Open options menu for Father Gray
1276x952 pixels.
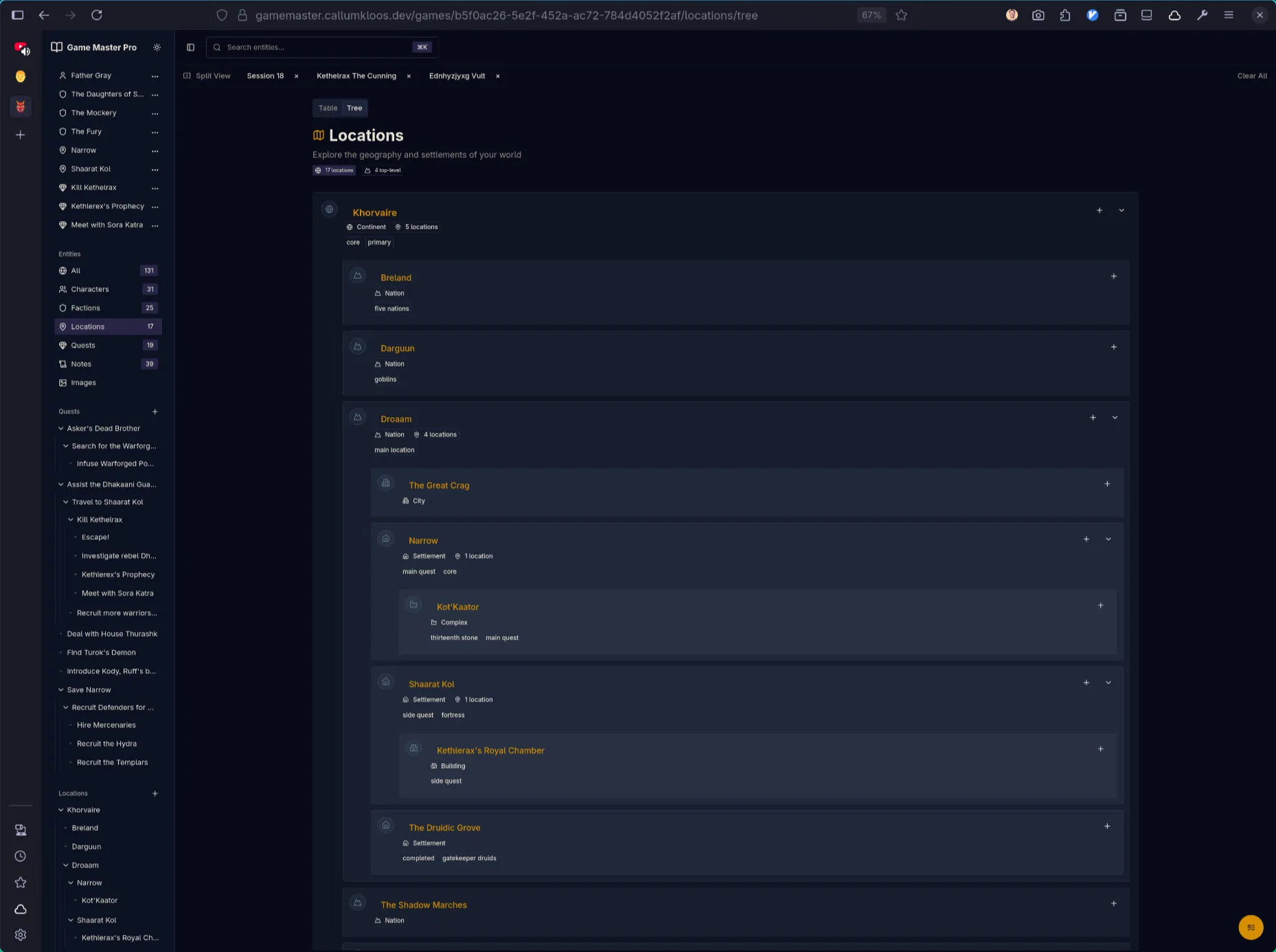pos(155,76)
